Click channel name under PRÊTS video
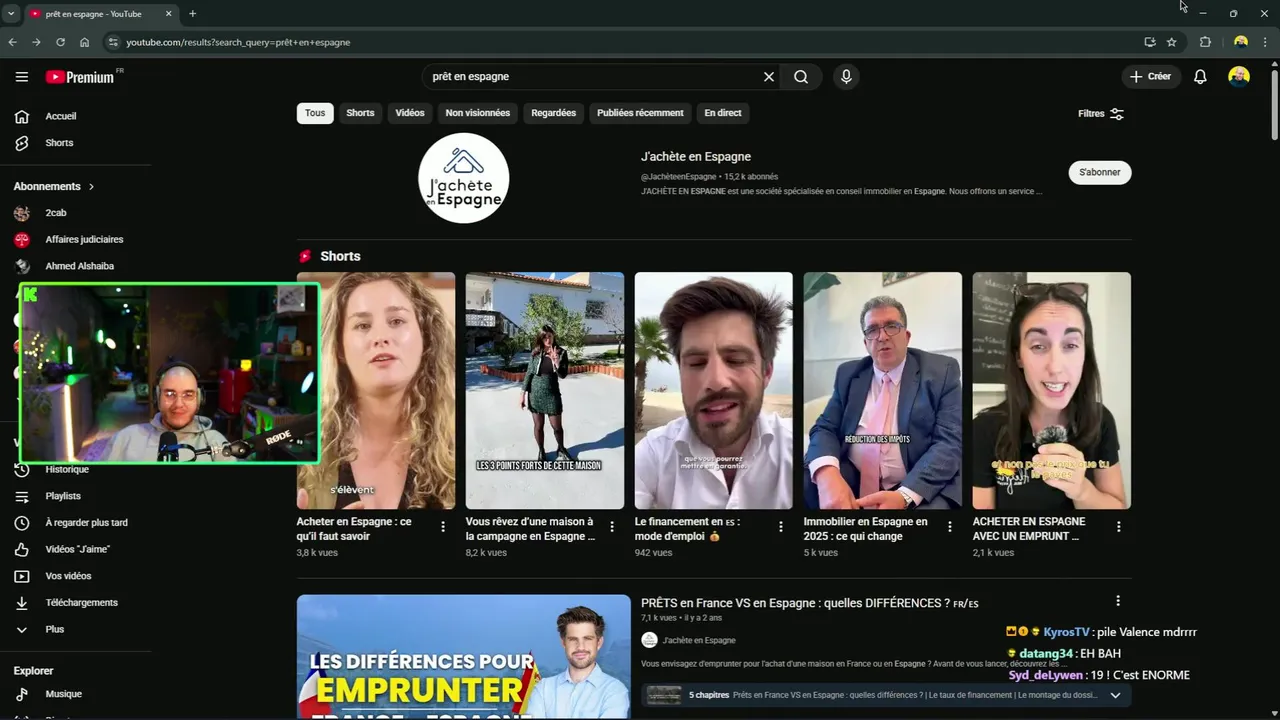Screen dimensions: 1280x720 tap(698, 640)
